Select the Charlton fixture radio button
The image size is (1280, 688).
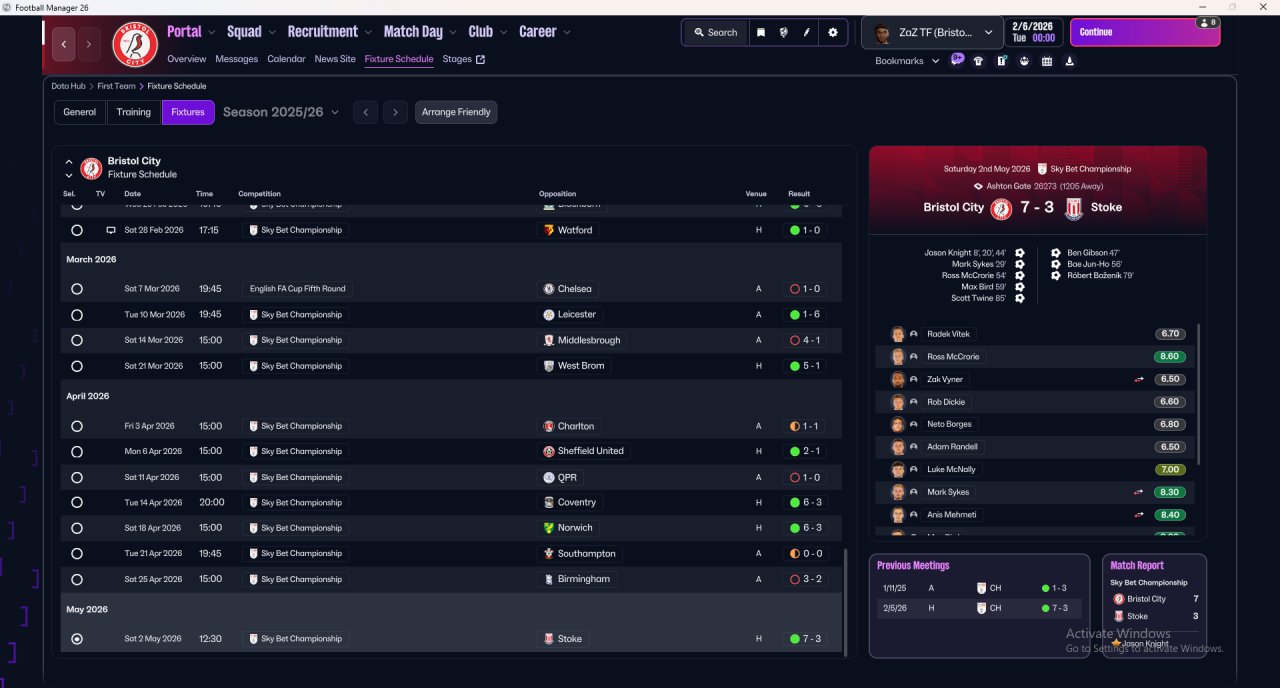point(77,426)
